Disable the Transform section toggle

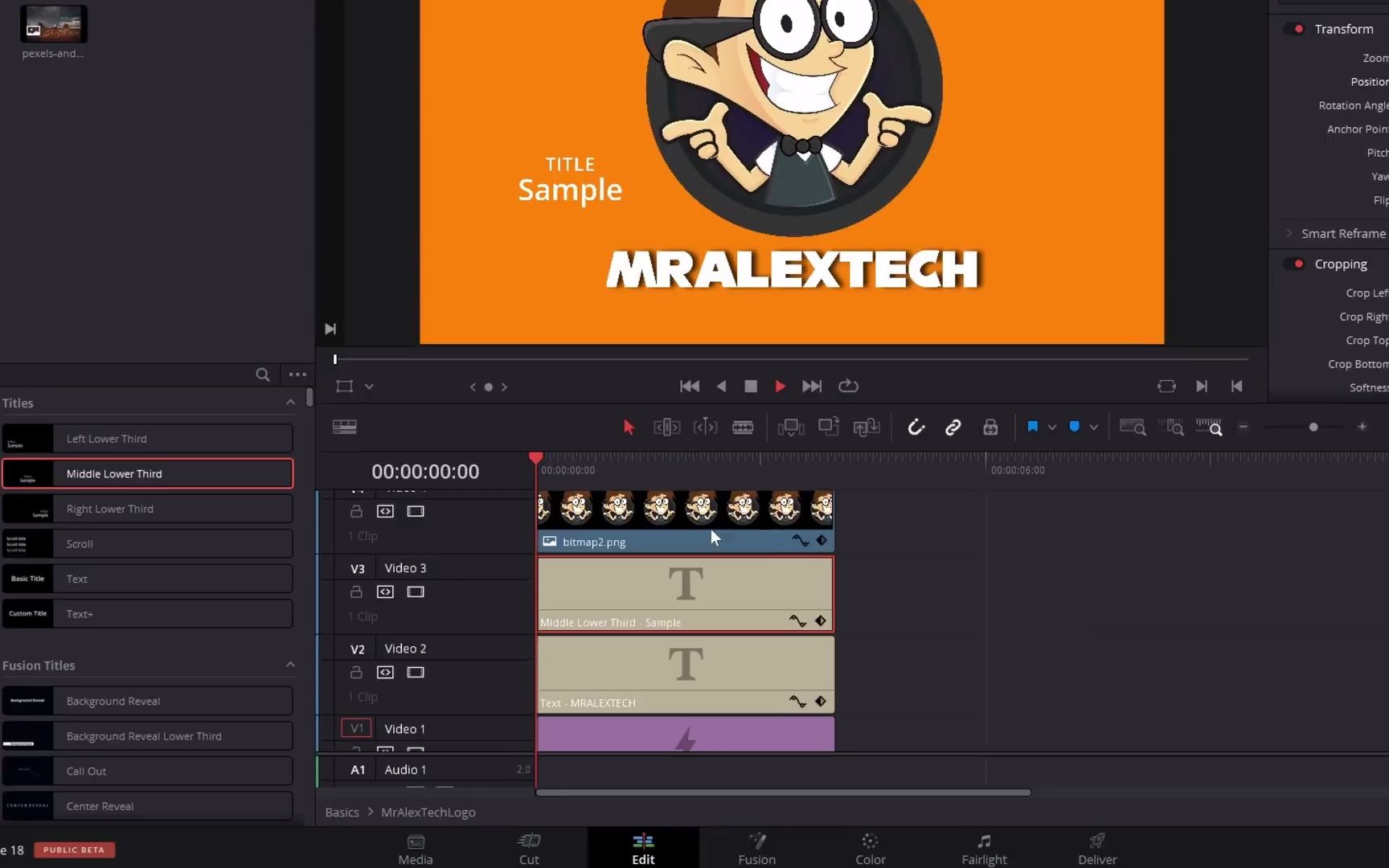pyautogui.click(x=1296, y=29)
